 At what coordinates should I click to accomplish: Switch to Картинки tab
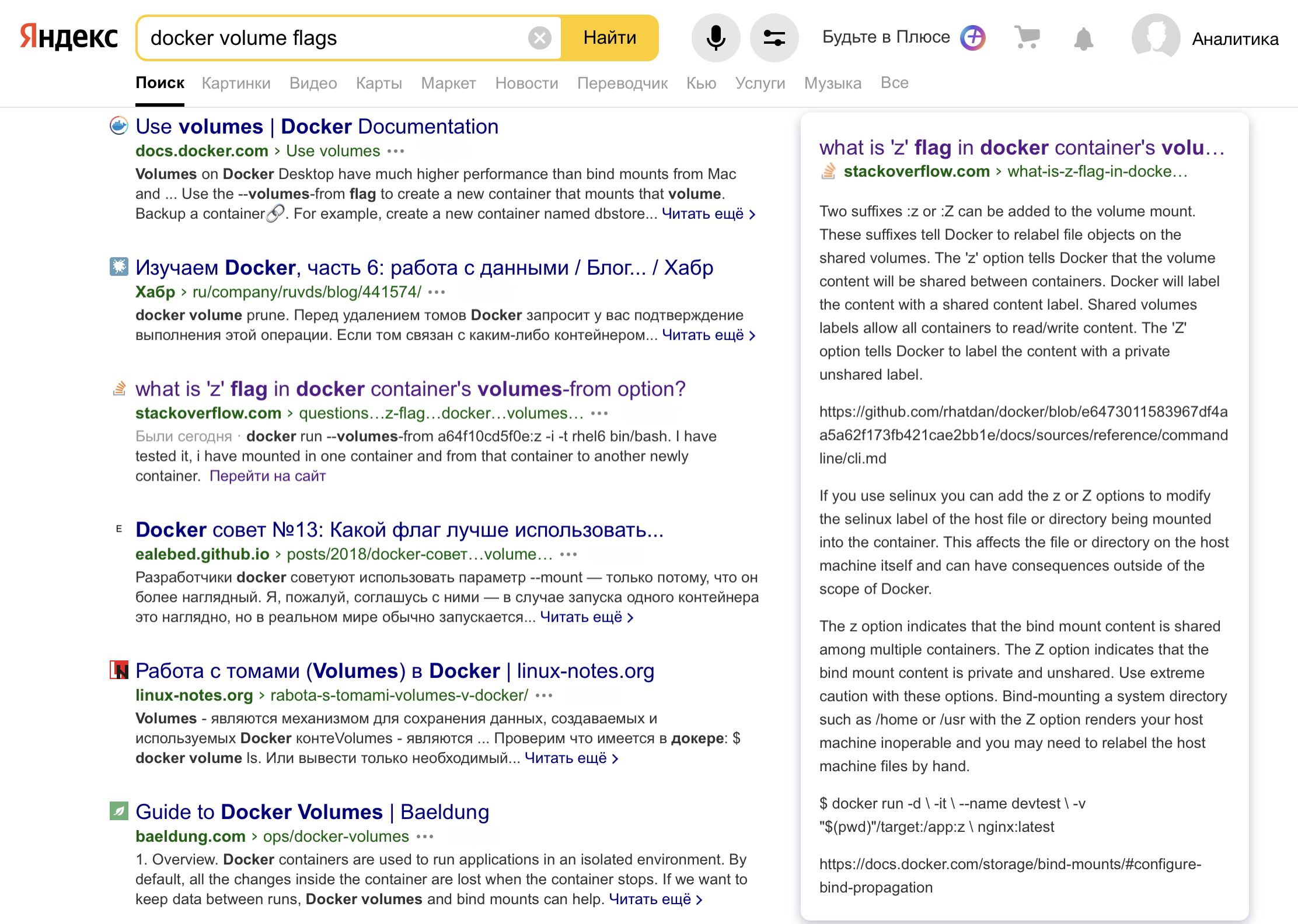click(x=236, y=83)
